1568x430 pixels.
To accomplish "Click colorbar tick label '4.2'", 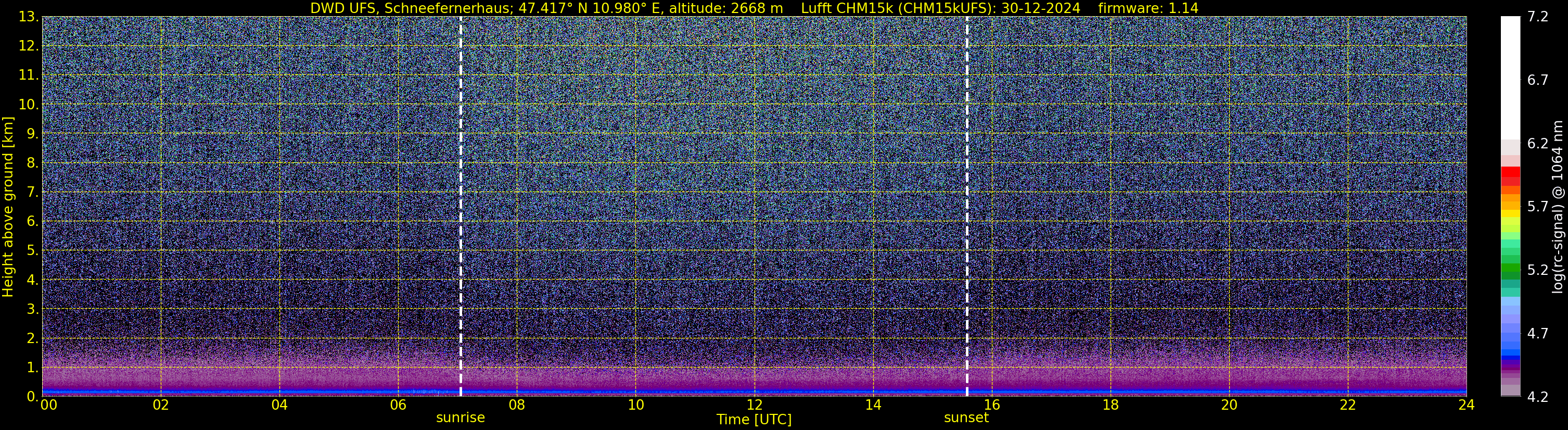I will tap(1538, 397).
